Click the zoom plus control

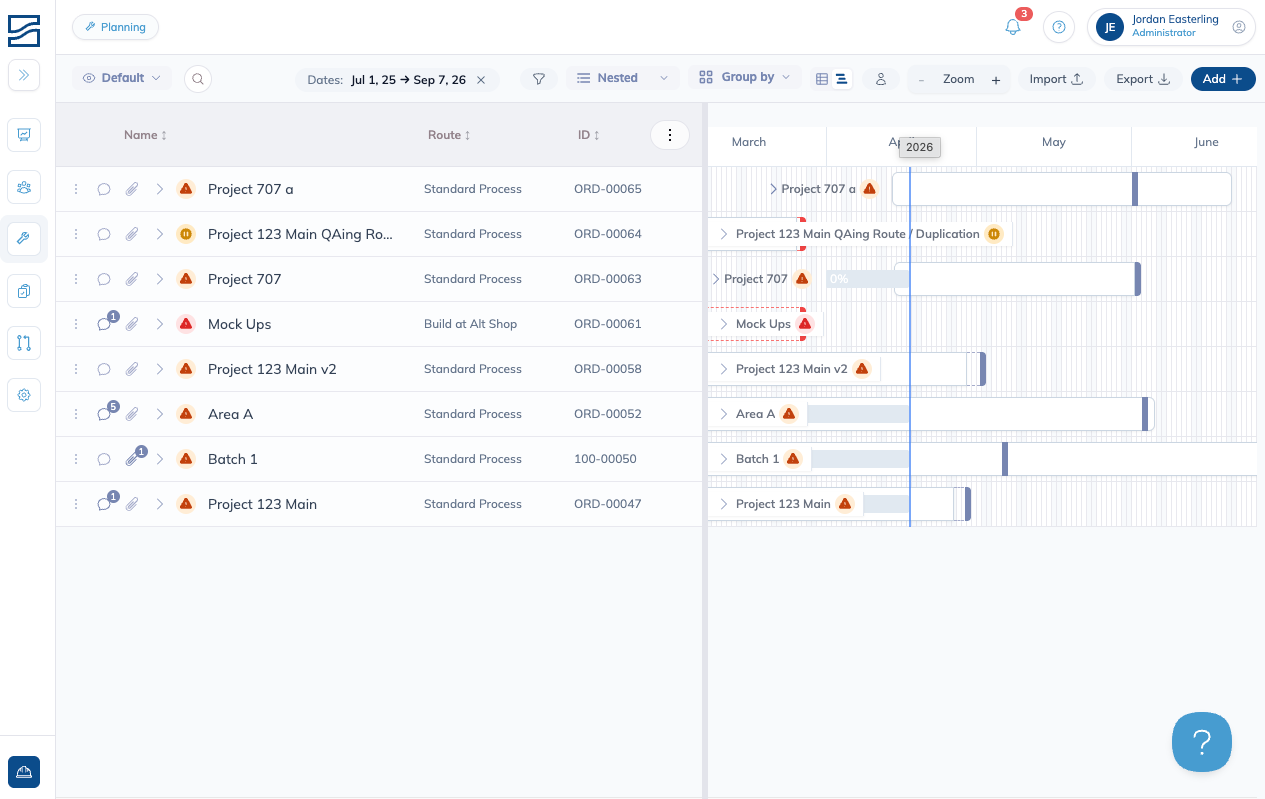click(x=996, y=80)
